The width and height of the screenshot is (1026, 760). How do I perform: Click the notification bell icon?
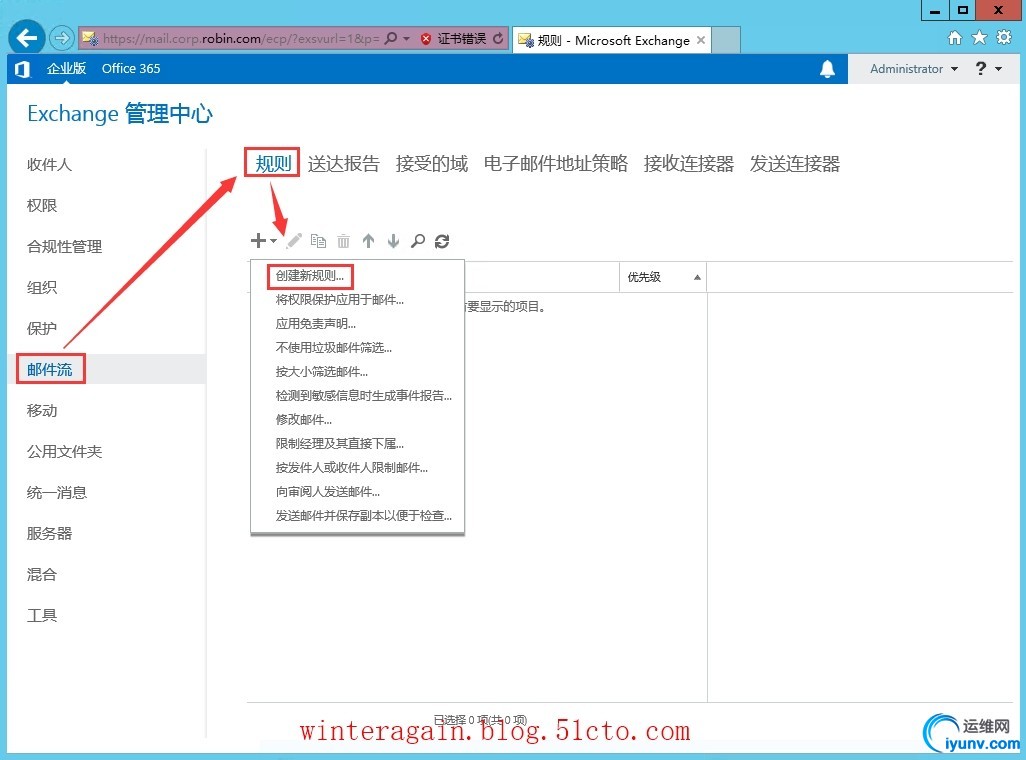tap(827, 69)
